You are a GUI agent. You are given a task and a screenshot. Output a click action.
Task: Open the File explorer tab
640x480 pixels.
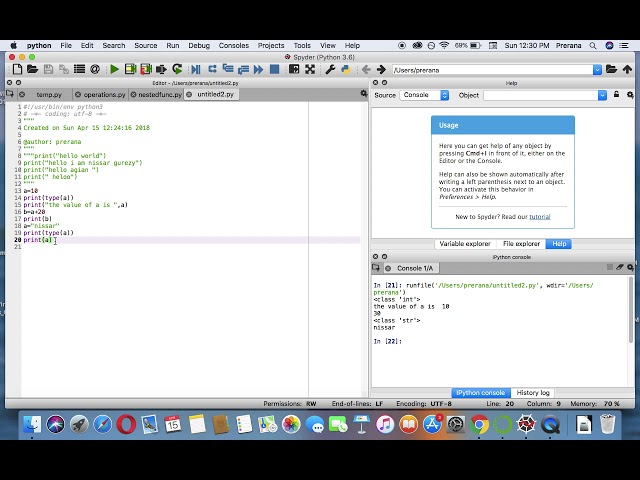pyautogui.click(x=521, y=244)
